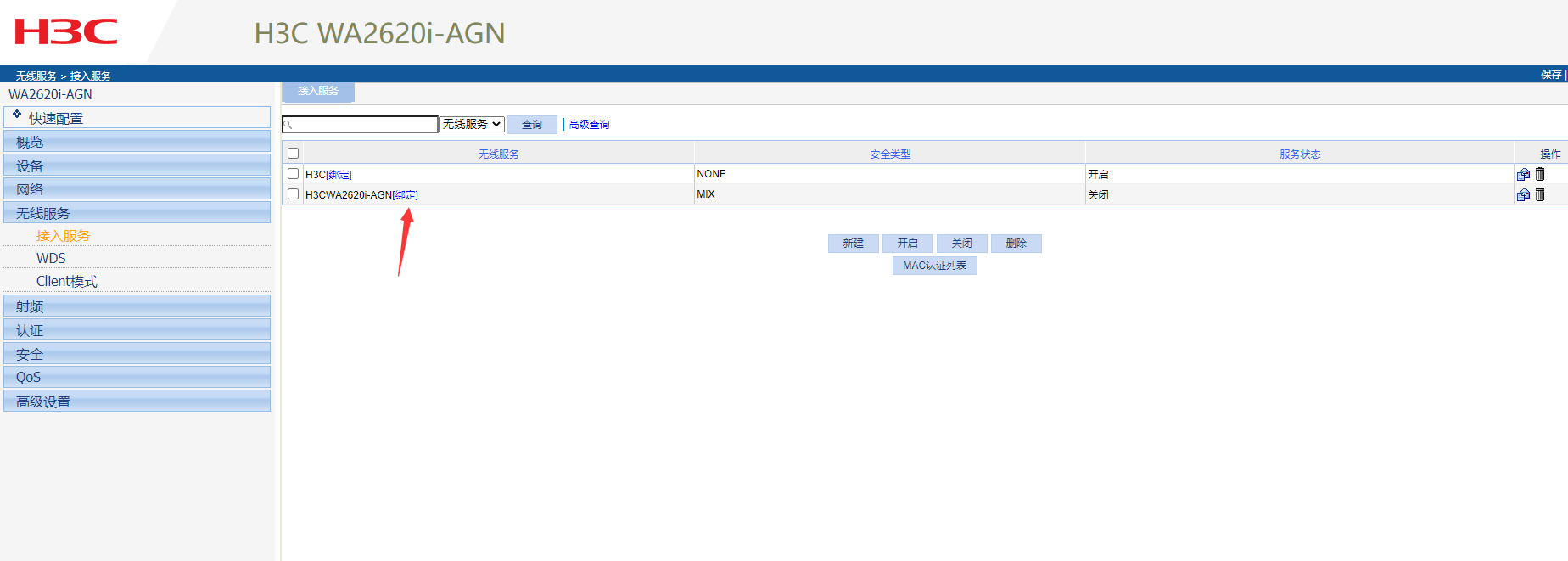Click the 查询 search button
This screenshot has height=561, width=1568.
pyautogui.click(x=532, y=125)
